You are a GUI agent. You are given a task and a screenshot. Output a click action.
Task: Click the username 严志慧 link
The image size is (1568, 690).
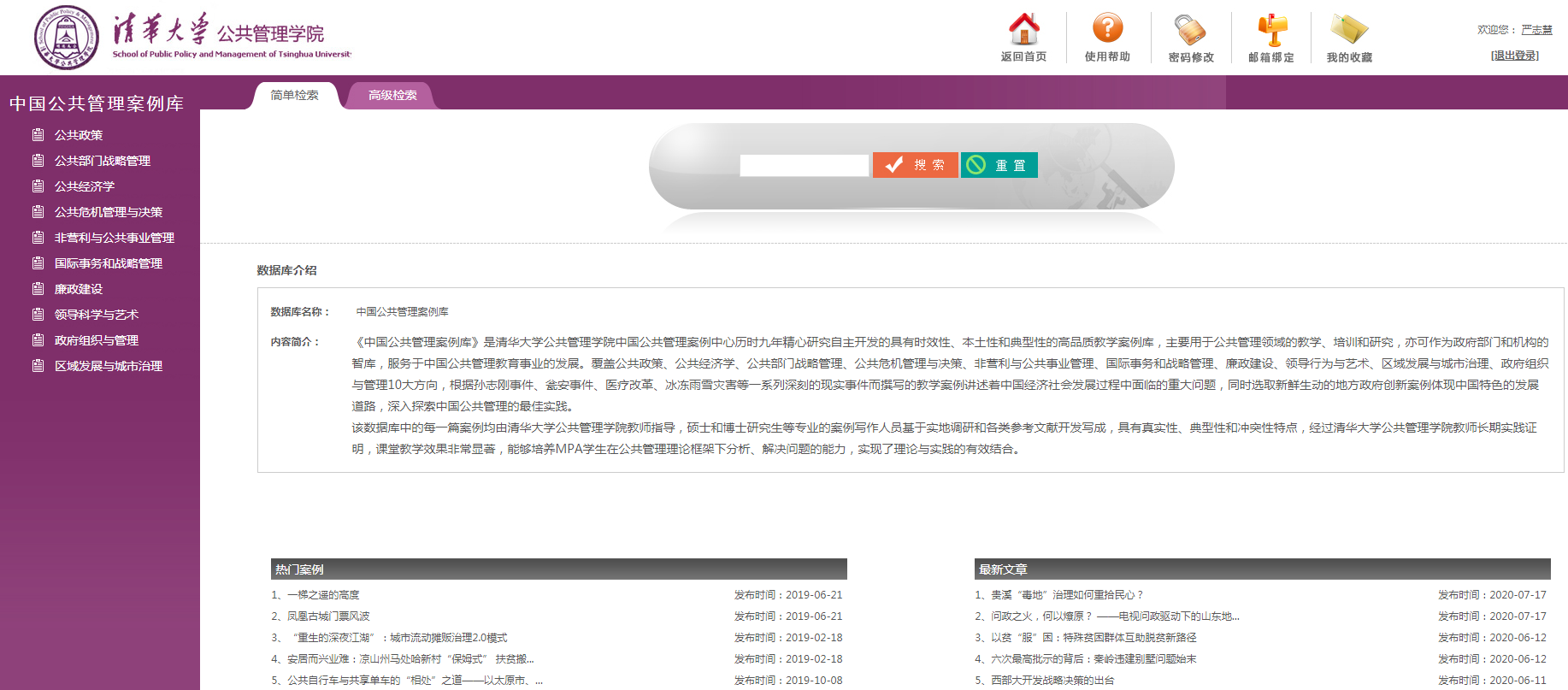click(x=1536, y=30)
